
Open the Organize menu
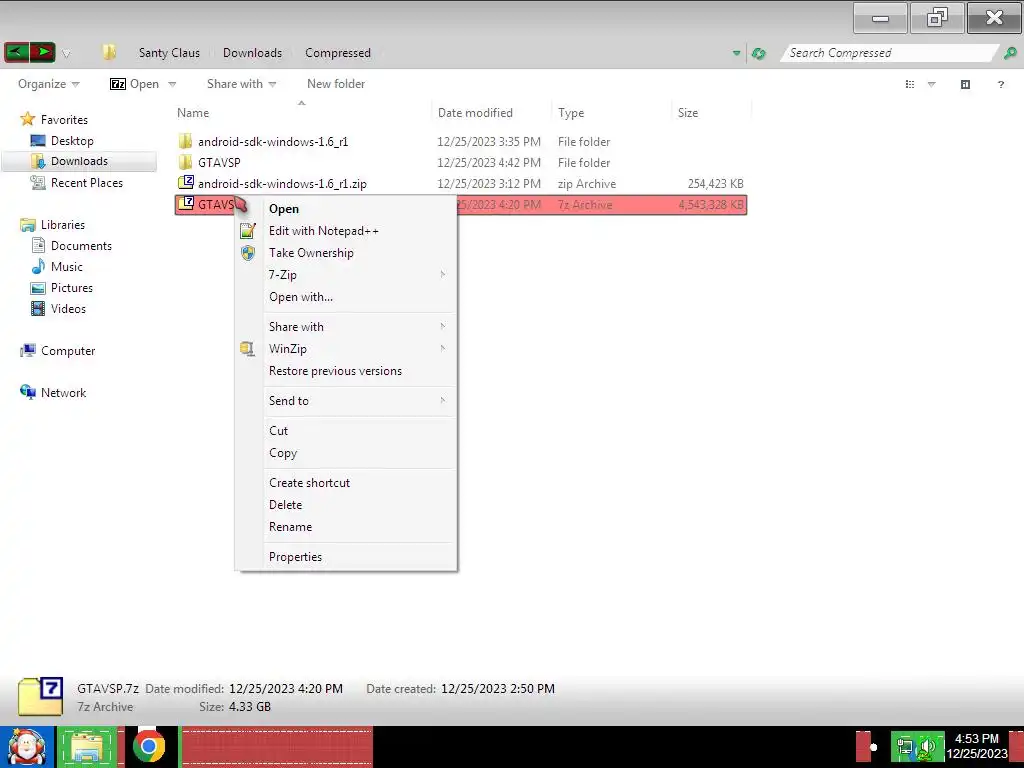point(48,84)
